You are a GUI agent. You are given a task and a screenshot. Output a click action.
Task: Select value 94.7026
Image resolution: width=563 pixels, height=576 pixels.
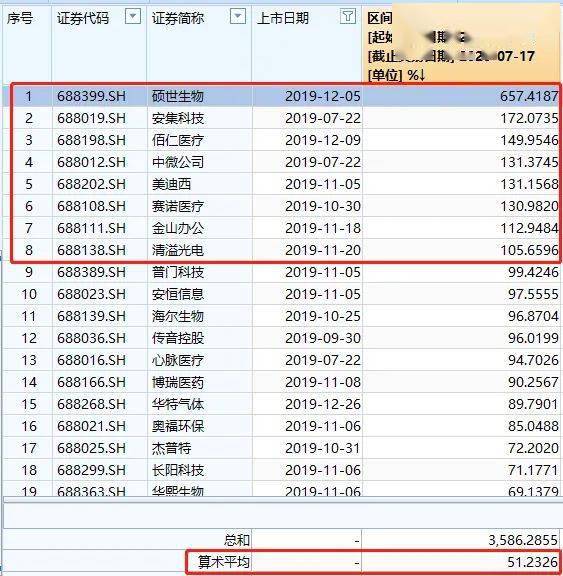(533, 360)
